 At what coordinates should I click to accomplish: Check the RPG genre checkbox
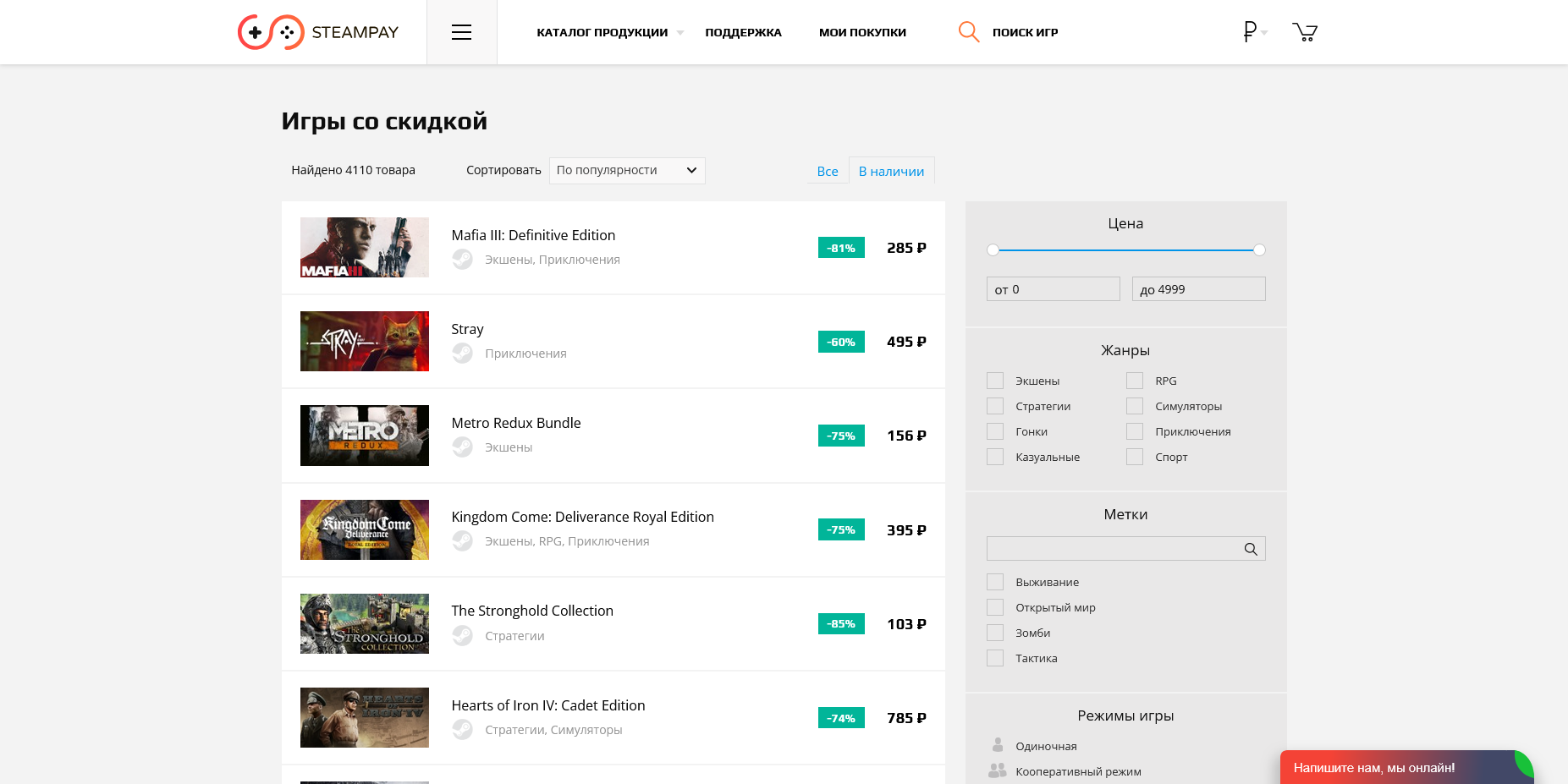click(1135, 381)
